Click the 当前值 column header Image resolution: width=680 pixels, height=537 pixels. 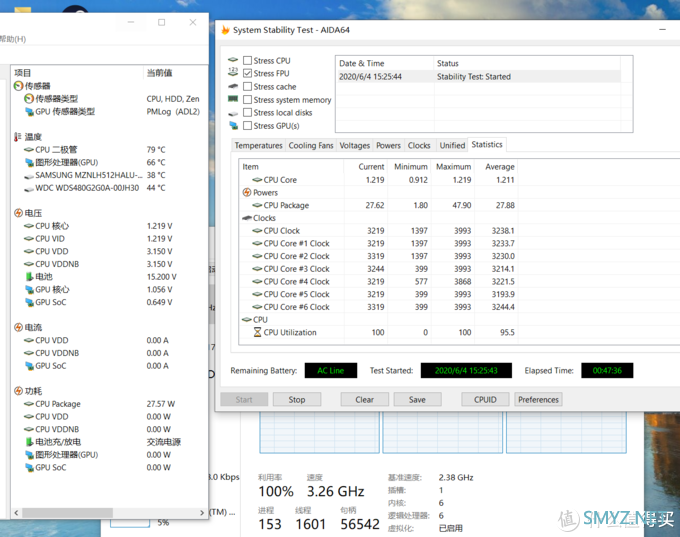[175, 72]
